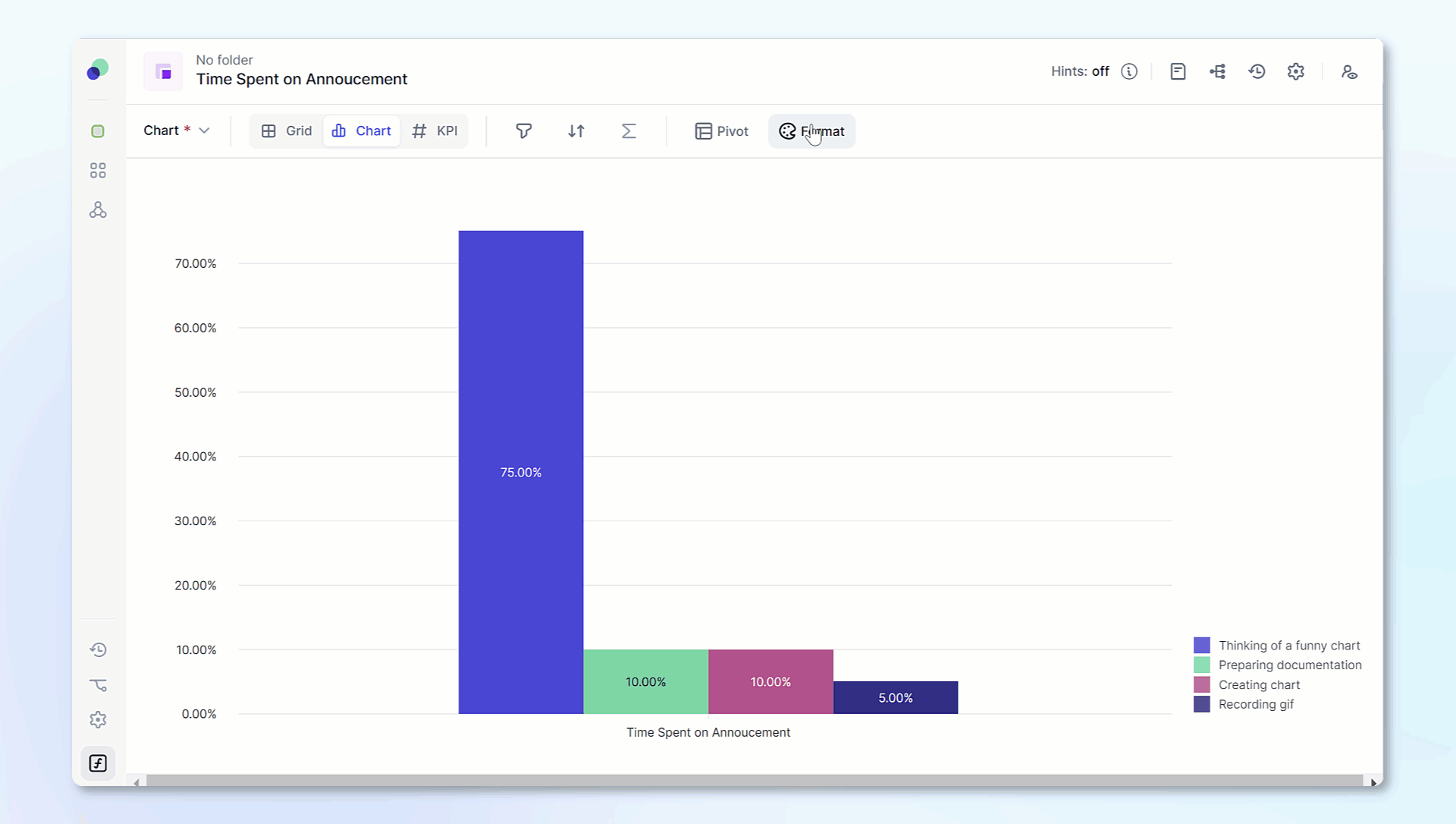Click the 70.00% axis label

pyautogui.click(x=196, y=263)
